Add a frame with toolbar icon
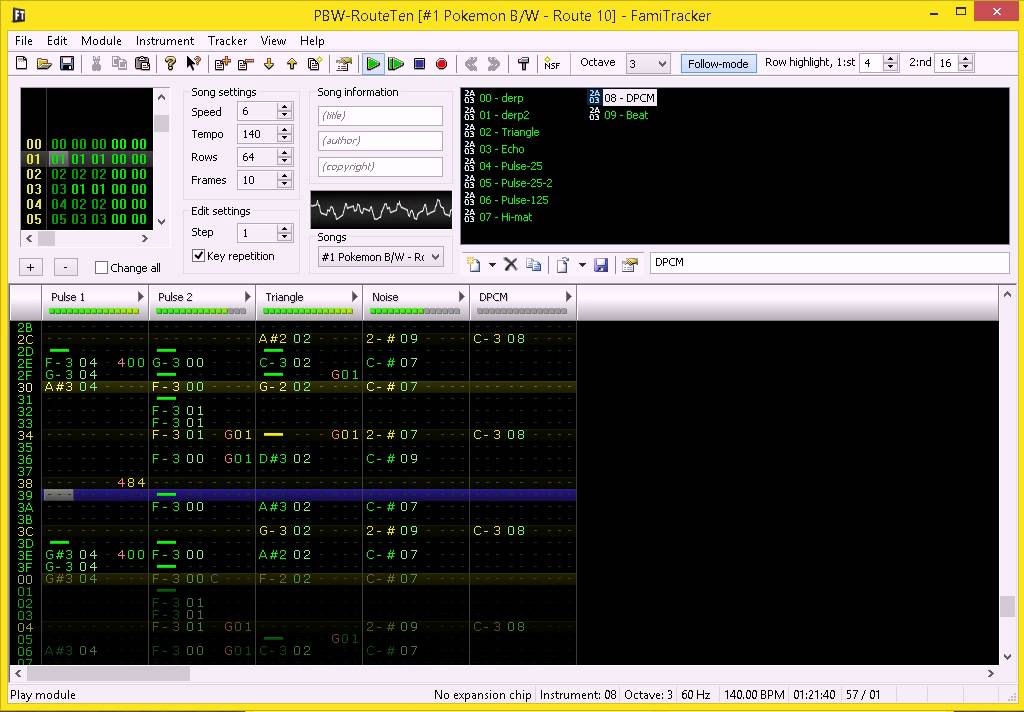1024x712 pixels. pyautogui.click(x=223, y=63)
